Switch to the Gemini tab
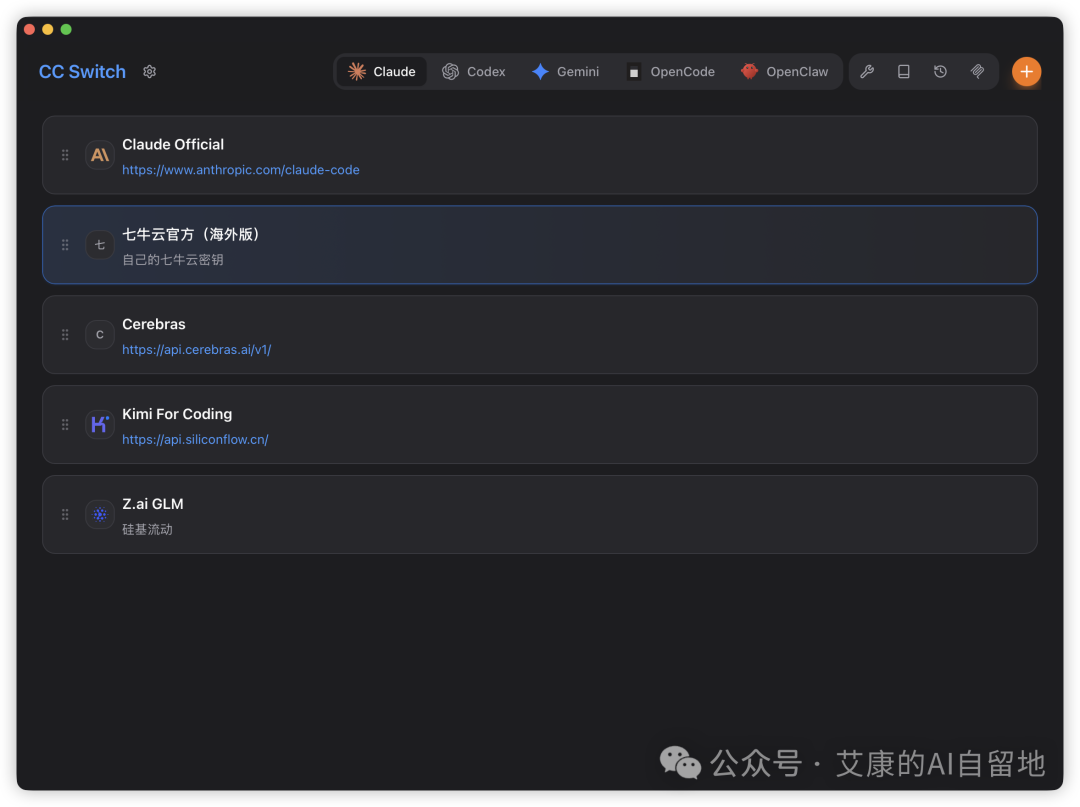The height and width of the screenshot is (807, 1080). click(x=565, y=72)
